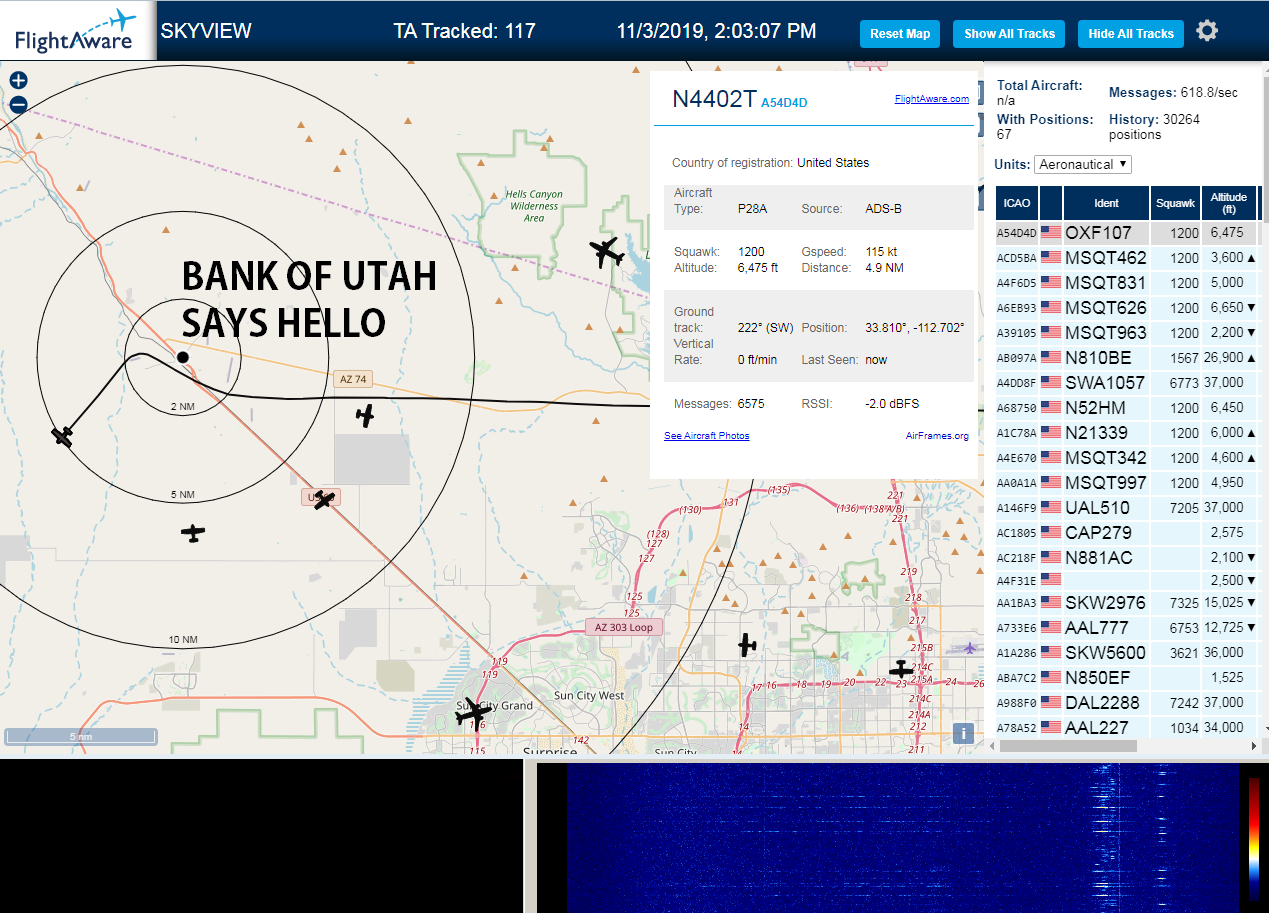This screenshot has width=1269, height=913.
Task: Select the N850EF aircraft row
Action: [1127, 677]
